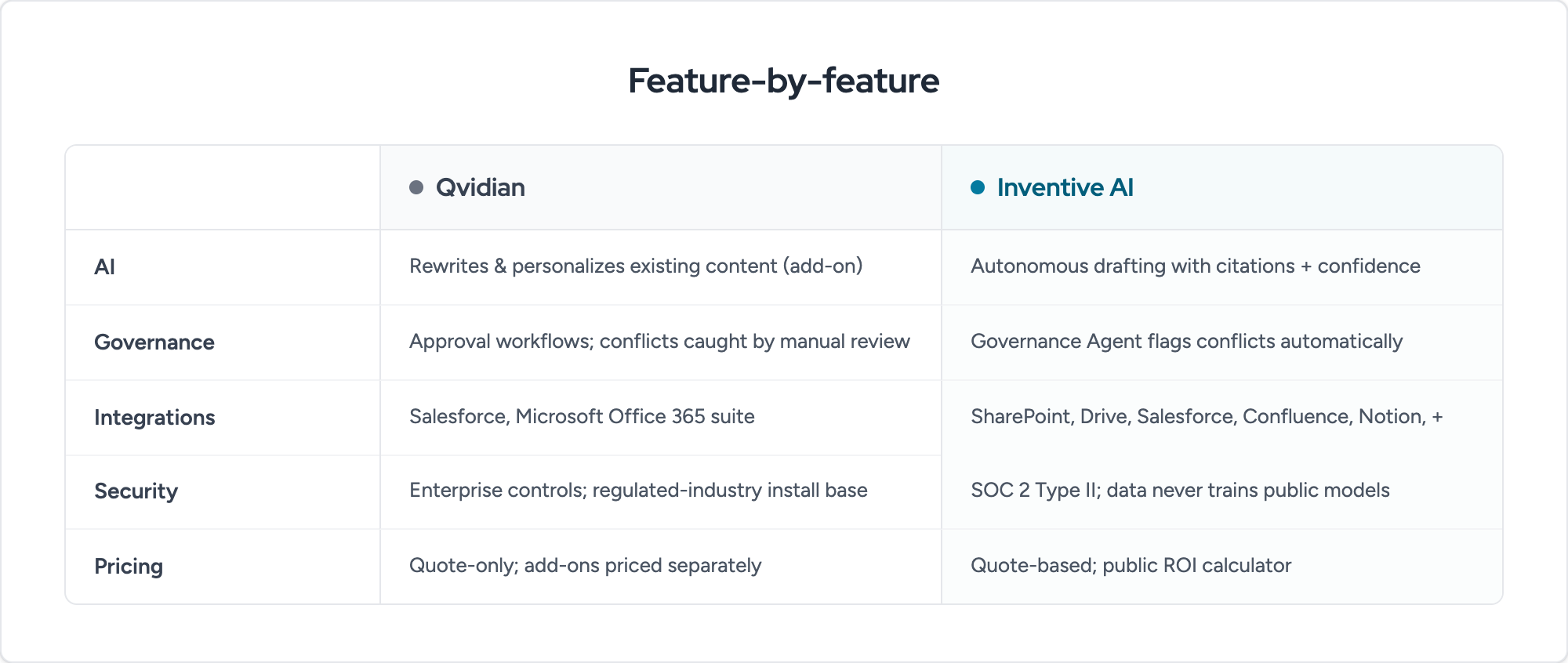Click 'Governance Agent flags conflicts automatically' text
Viewport: 1568px width, 663px height.
(1186, 342)
